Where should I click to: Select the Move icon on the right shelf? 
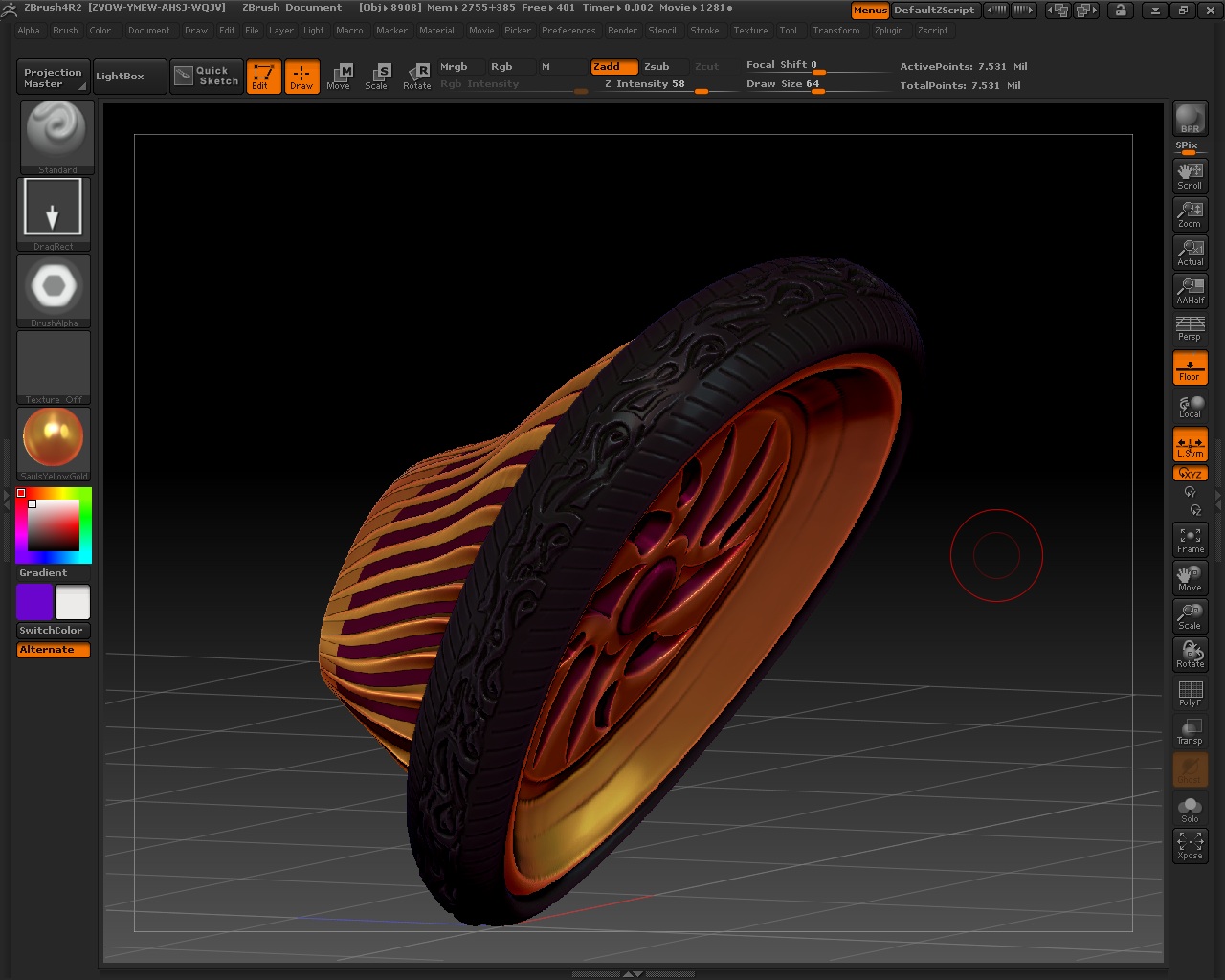[x=1190, y=577]
